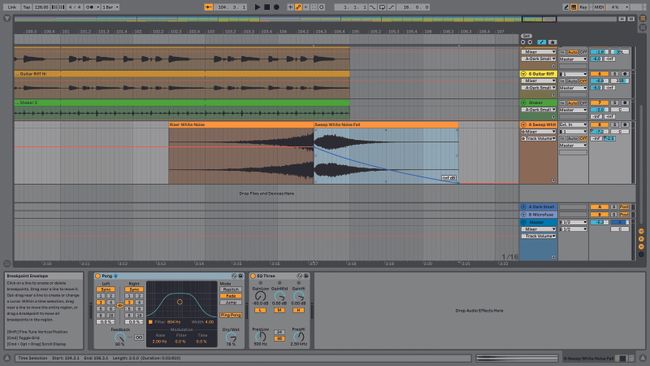Click the EQ Three GainLow knob
Image resolution: width=650 pixels, height=366 pixels.
pyautogui.click(x=260, y=296)
